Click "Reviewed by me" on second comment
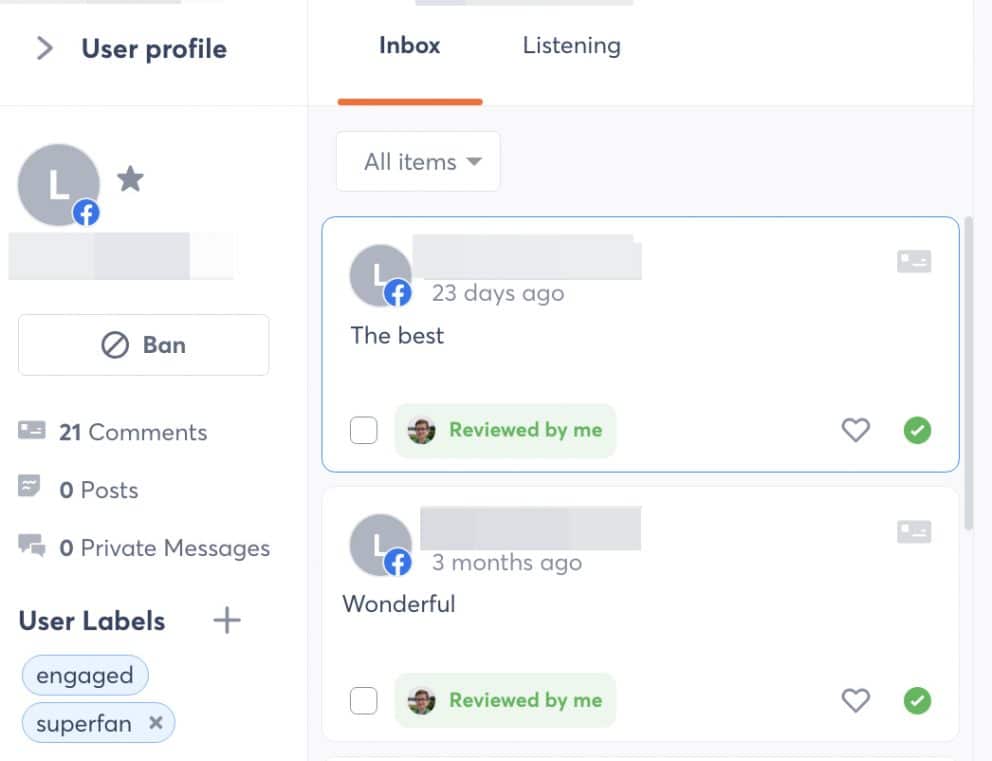This screenshot has height=761, width=992. point(505,700)
